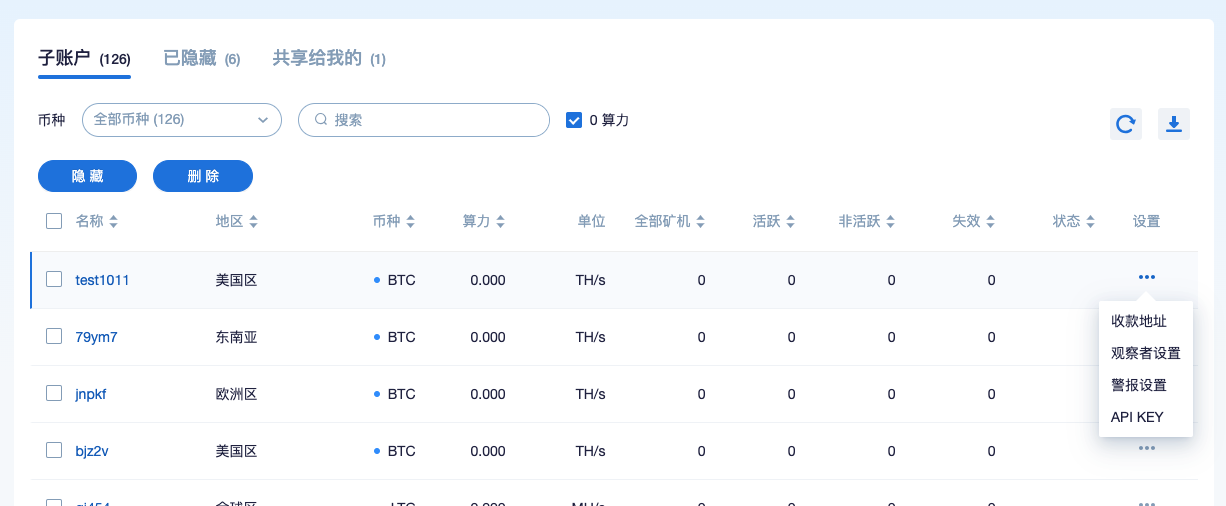Sort by 非活跃 column arrows
Image resolution: width=1226 pixels, height=506 pixels.
[x=890, y=222]
